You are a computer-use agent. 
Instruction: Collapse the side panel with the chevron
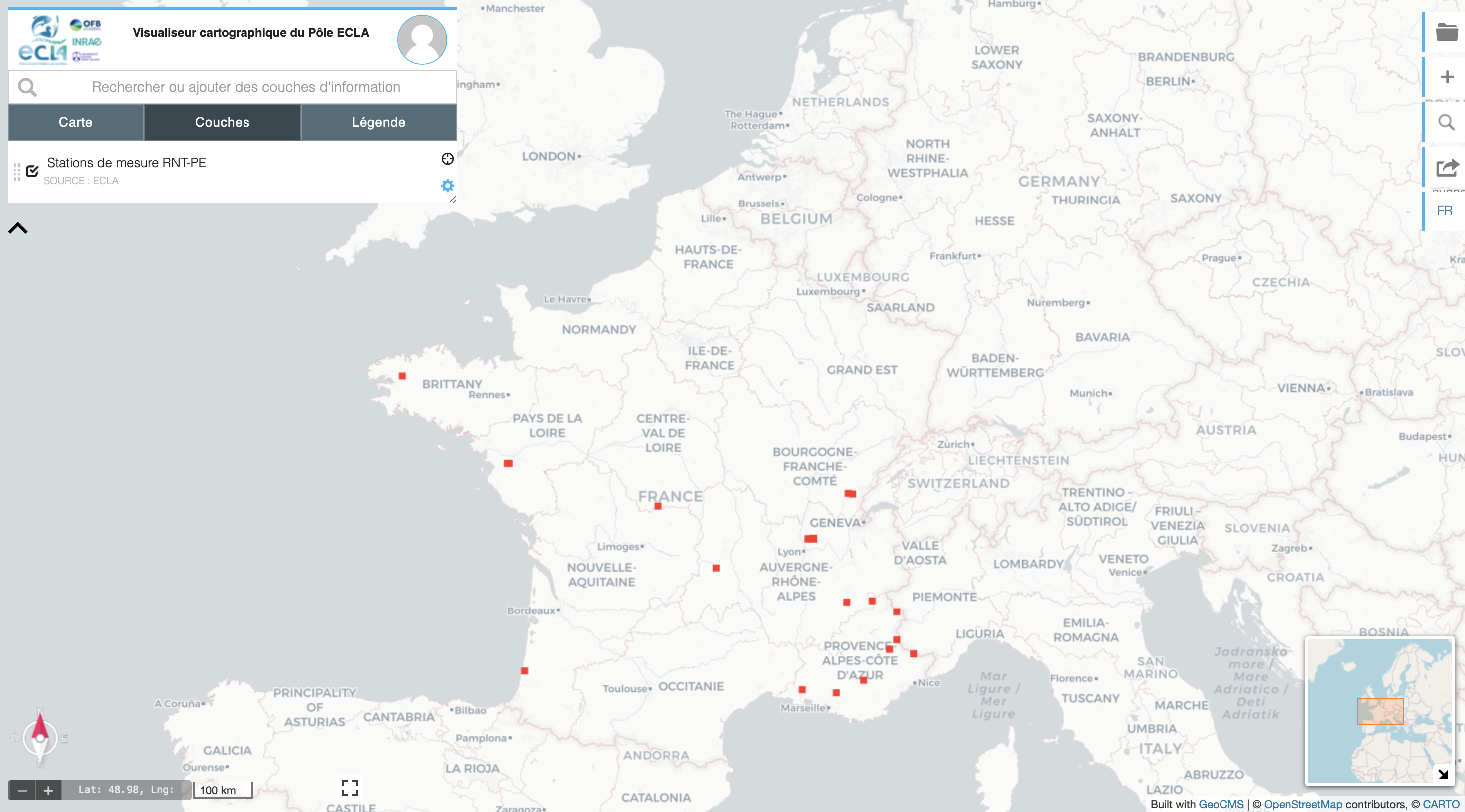click(17, 228)
